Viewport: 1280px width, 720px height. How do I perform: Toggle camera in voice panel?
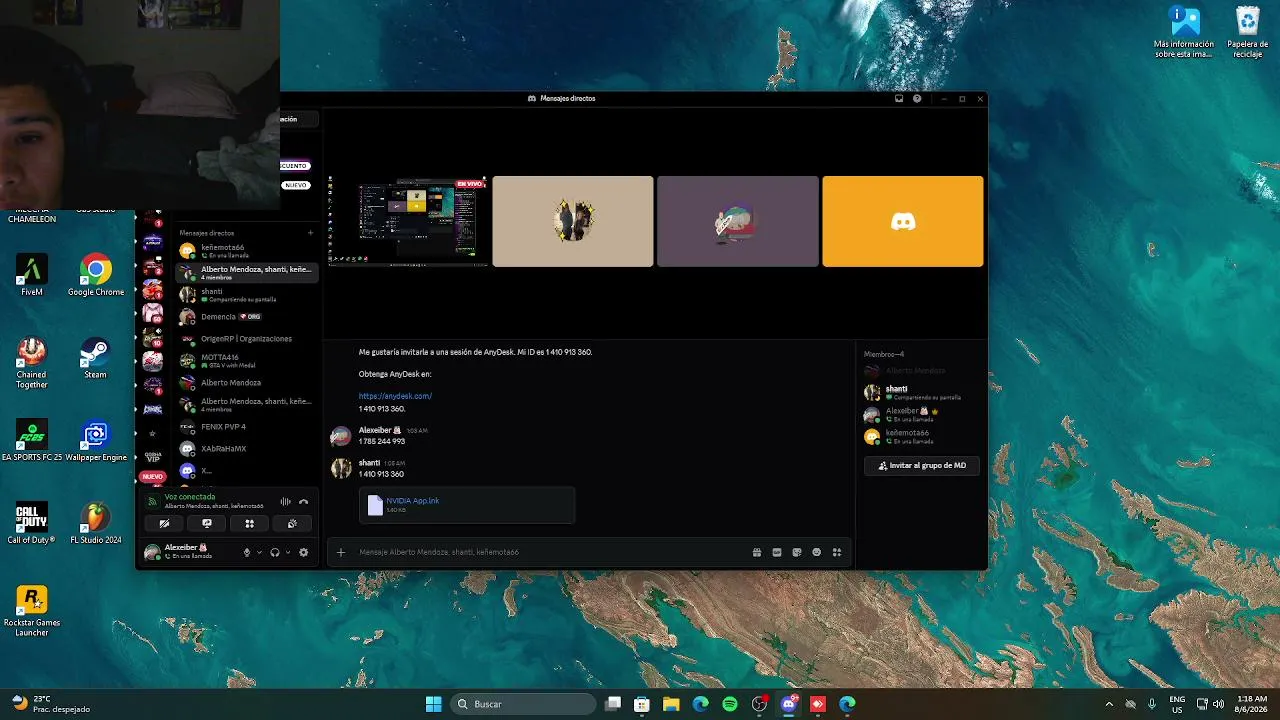(164, 523)
